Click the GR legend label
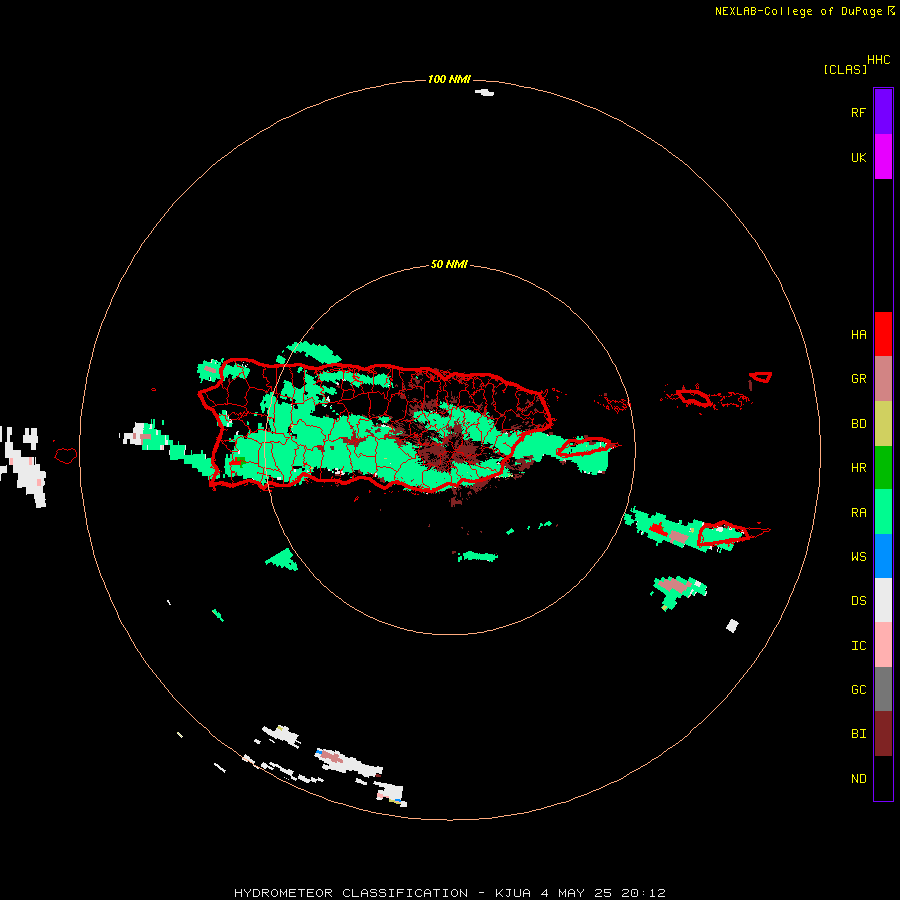The height and width of the screenshot is (900, 900). (x=858, y=379)
